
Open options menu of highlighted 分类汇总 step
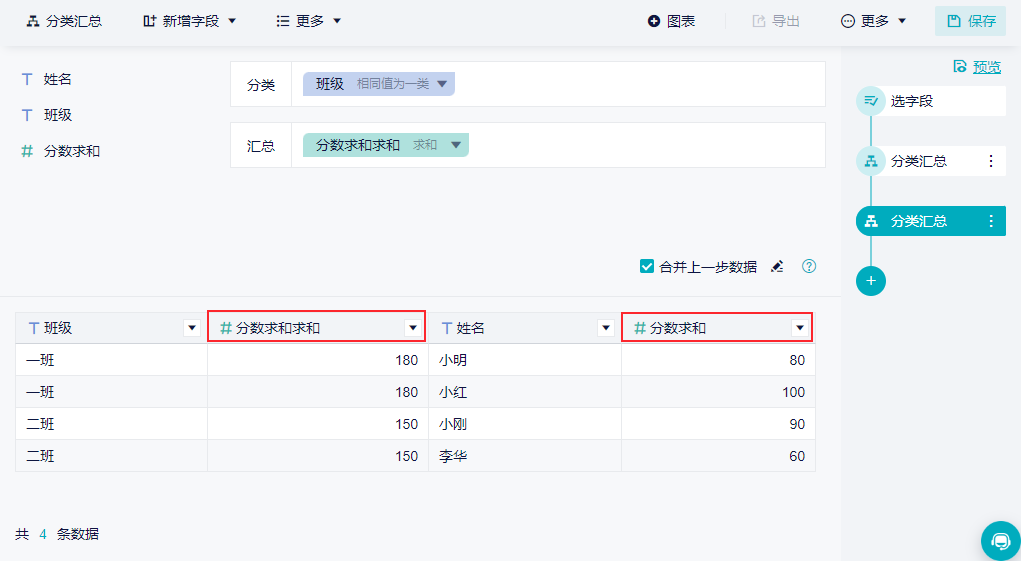(991, 221)
